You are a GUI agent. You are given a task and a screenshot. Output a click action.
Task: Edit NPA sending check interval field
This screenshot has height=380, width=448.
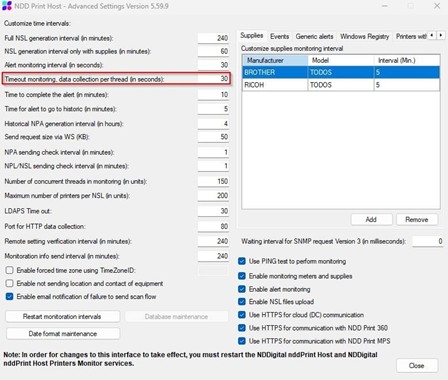point(213,152)
